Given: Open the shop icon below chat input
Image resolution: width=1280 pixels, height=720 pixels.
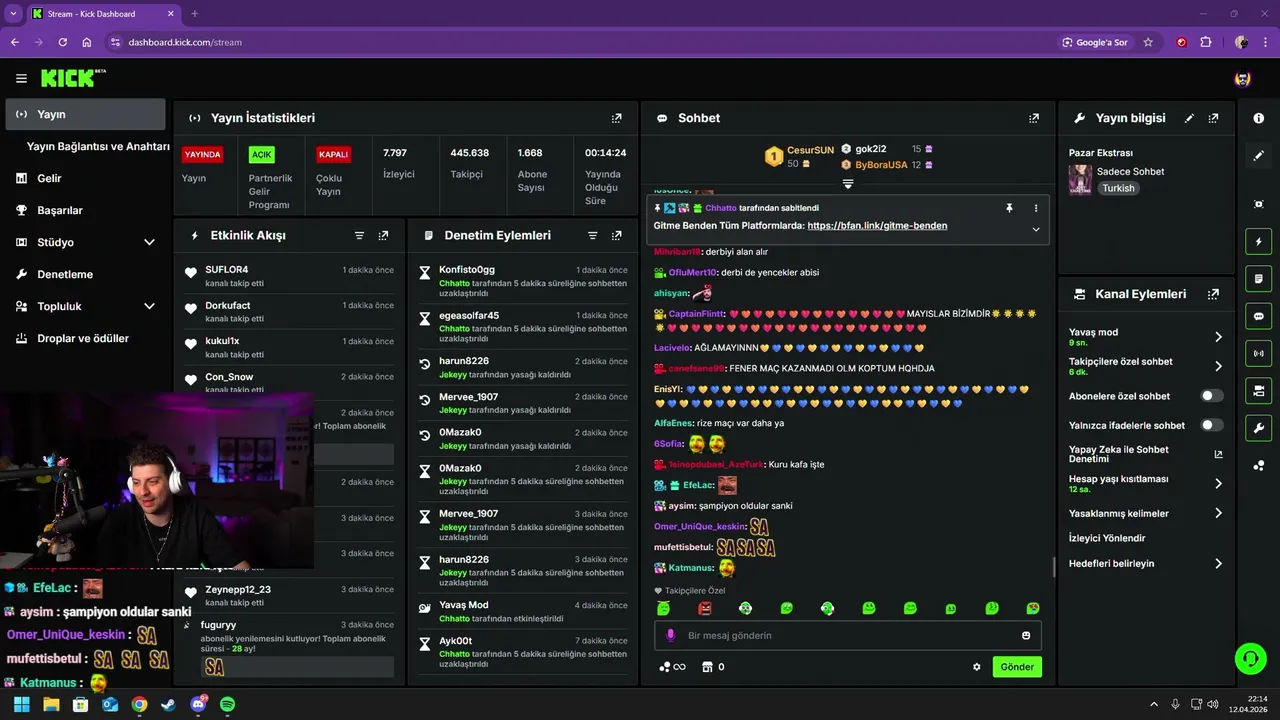Looking at the screenshot, I should (x=707, y=667).
